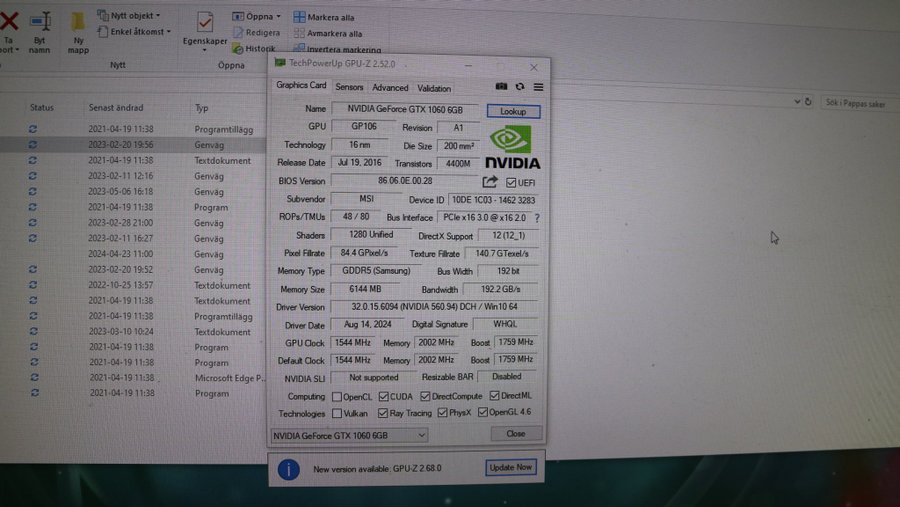Click Historik in Explorer ribbon
The image size is (900, 507).
(254, 49)
